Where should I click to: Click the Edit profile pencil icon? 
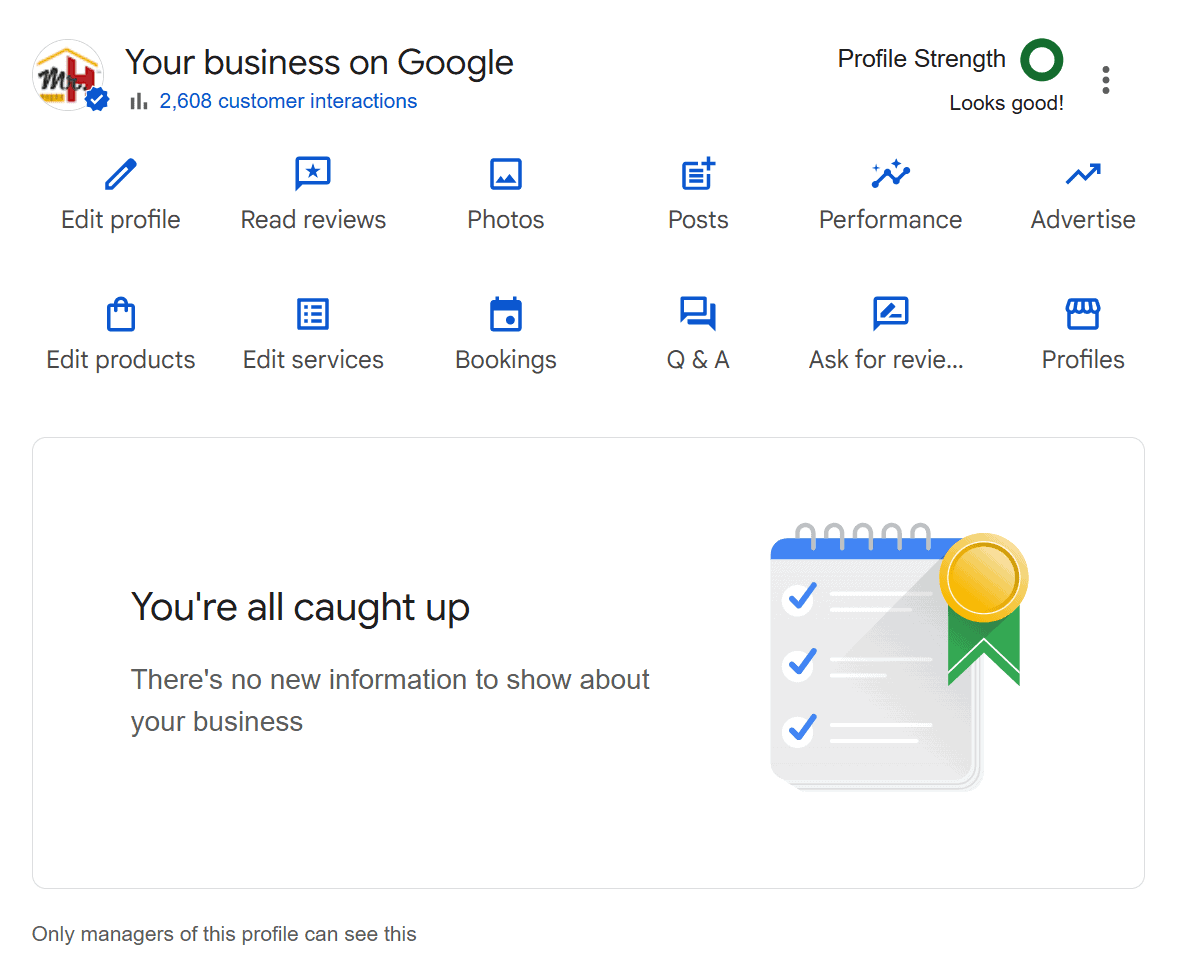120,175
